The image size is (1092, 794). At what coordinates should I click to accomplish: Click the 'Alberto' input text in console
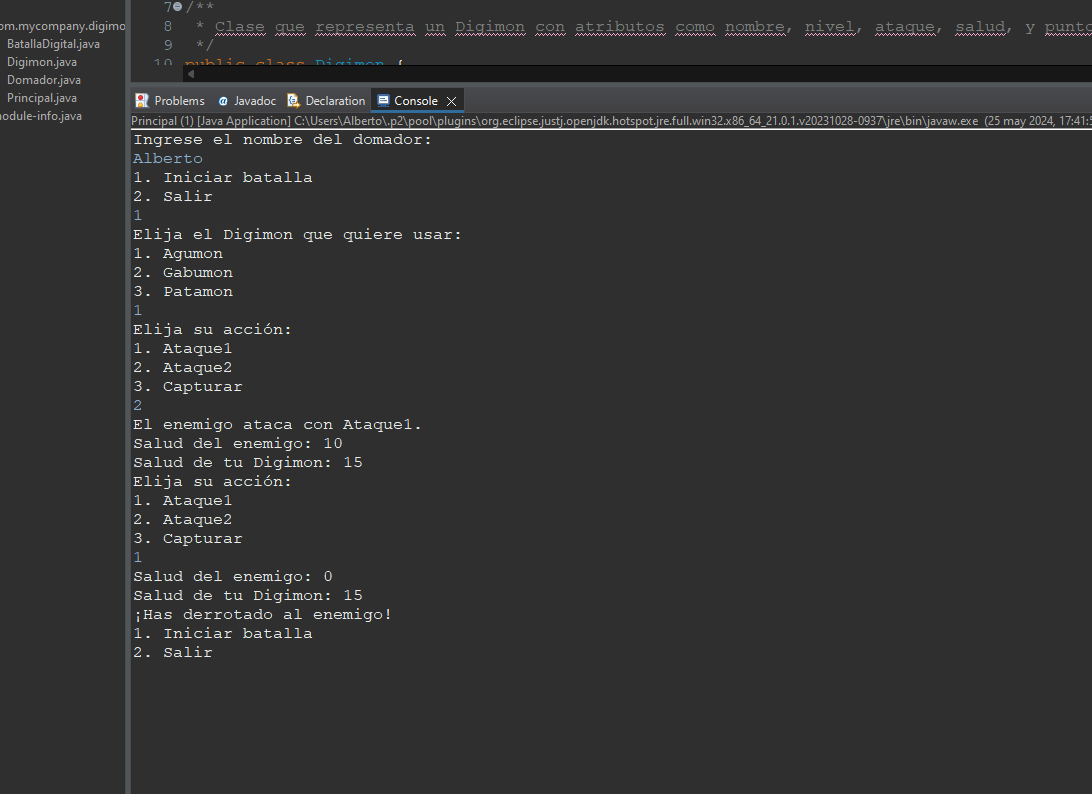pyautogui.click(x=168, y=158)
